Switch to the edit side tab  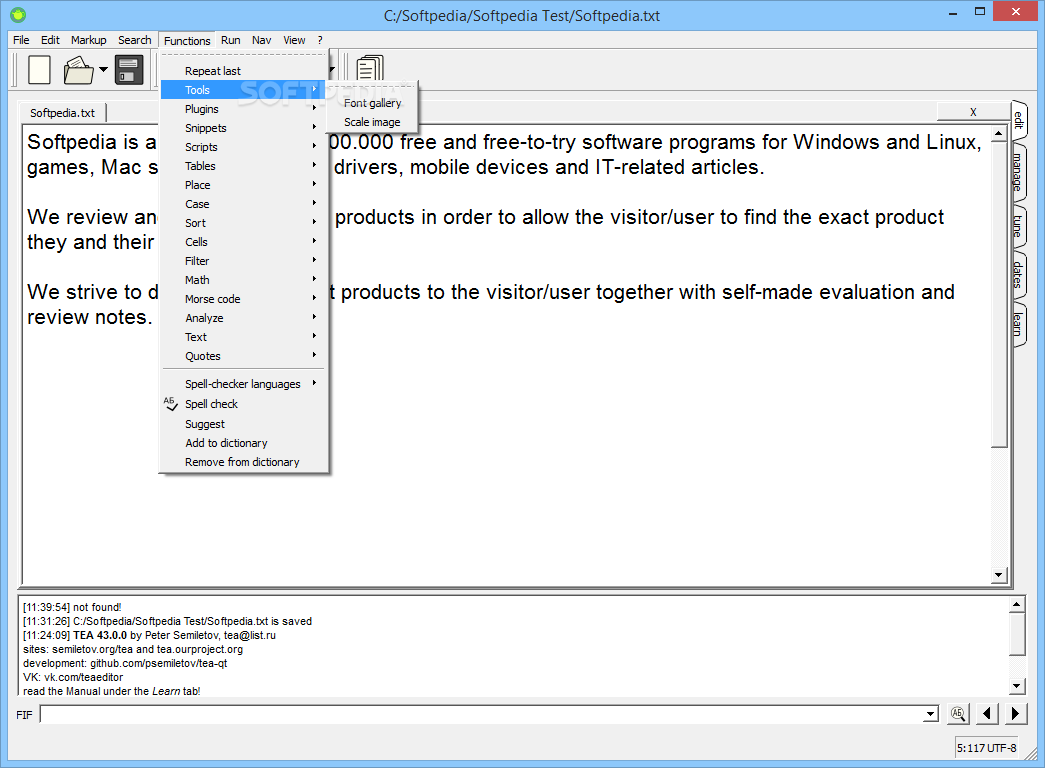point(1018,120)
